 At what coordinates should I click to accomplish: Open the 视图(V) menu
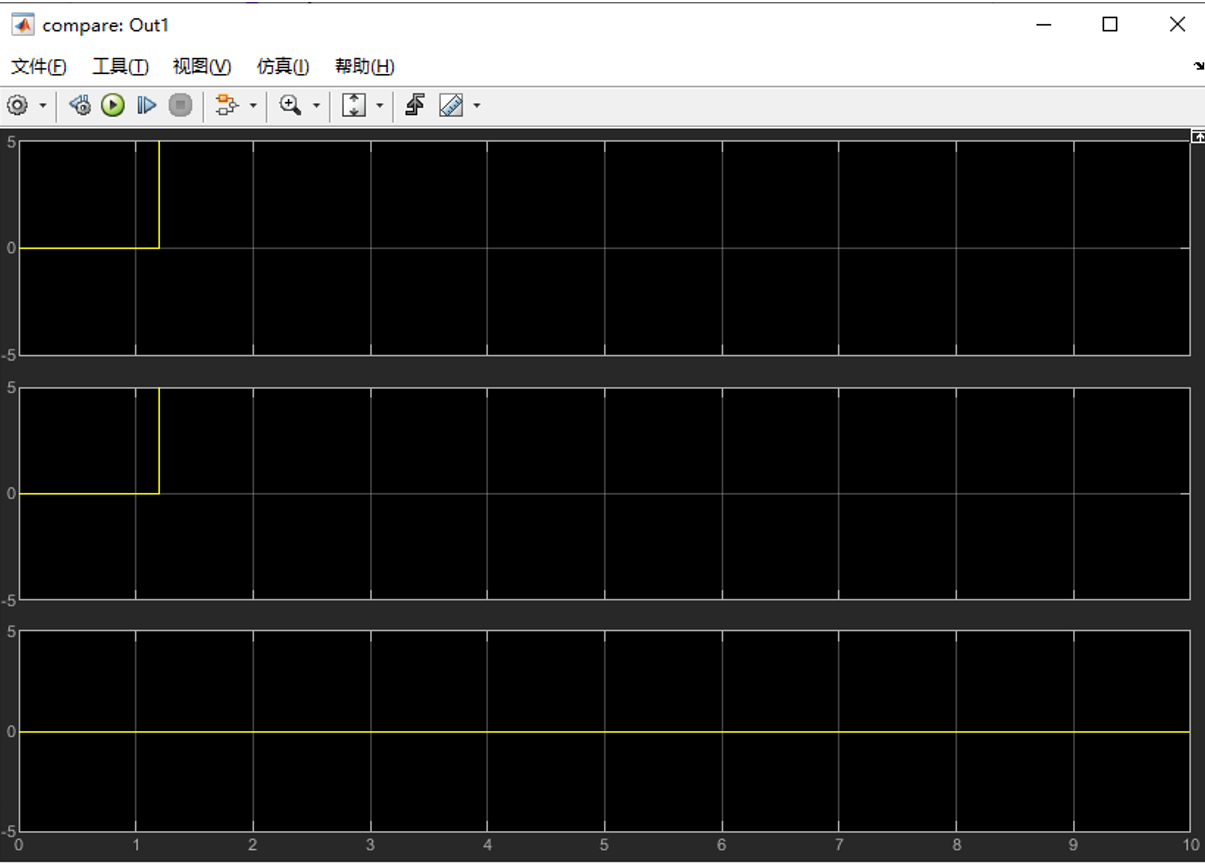202,67
